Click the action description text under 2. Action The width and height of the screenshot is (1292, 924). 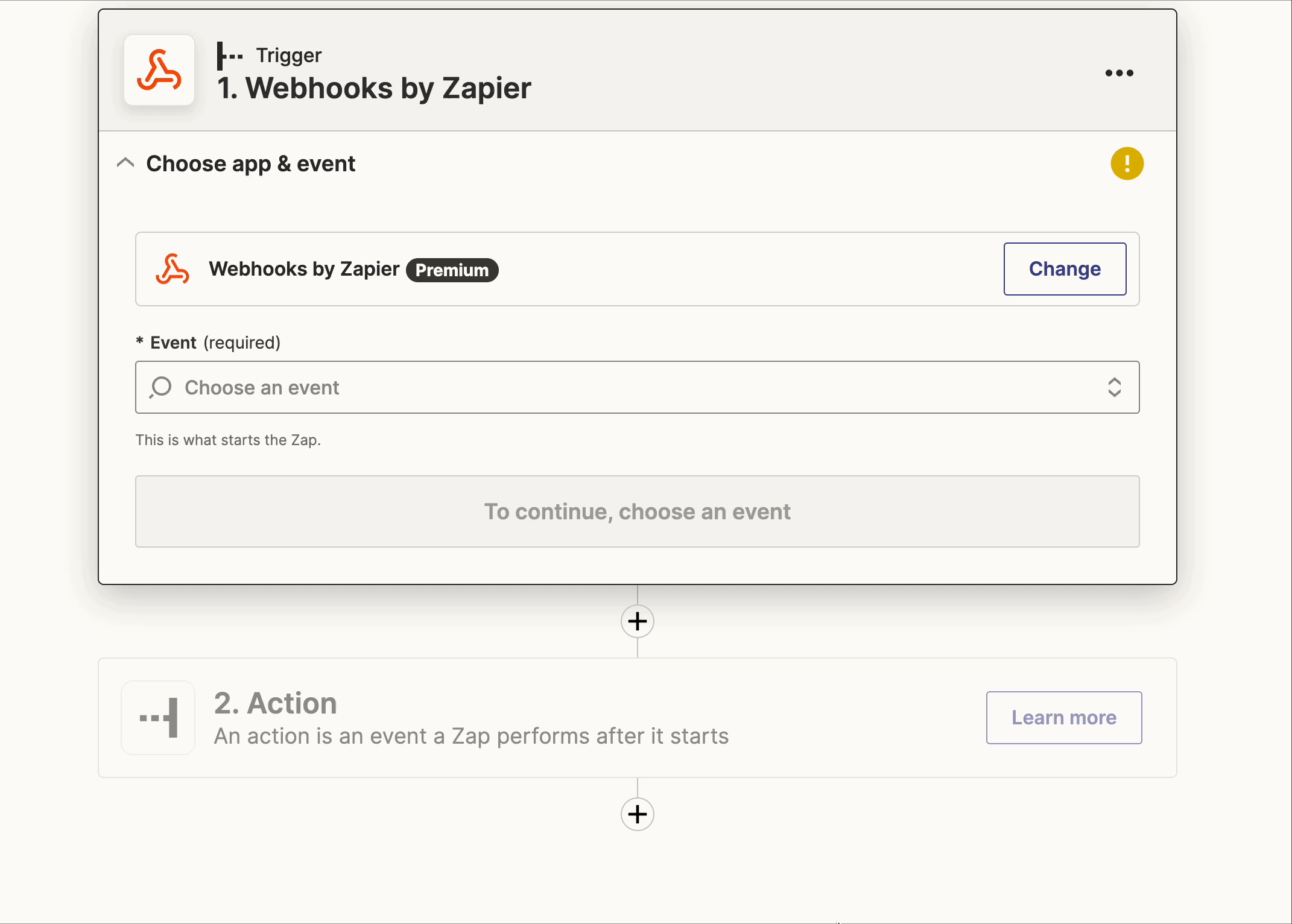point(471,736)
